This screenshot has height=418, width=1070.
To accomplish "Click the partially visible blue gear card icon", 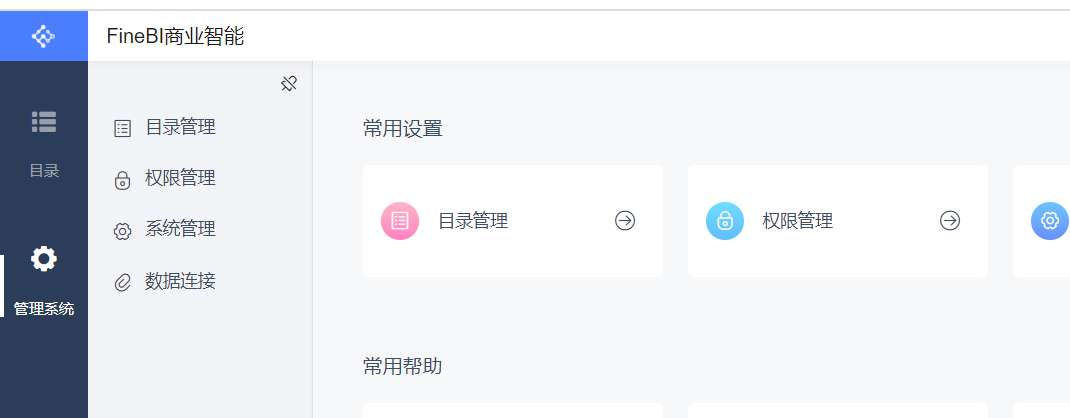I will 1050,221.
